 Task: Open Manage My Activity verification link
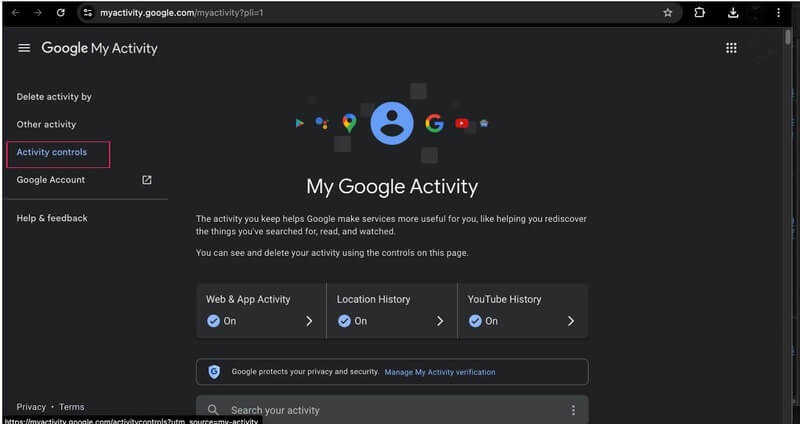click(x=440, y=372)
